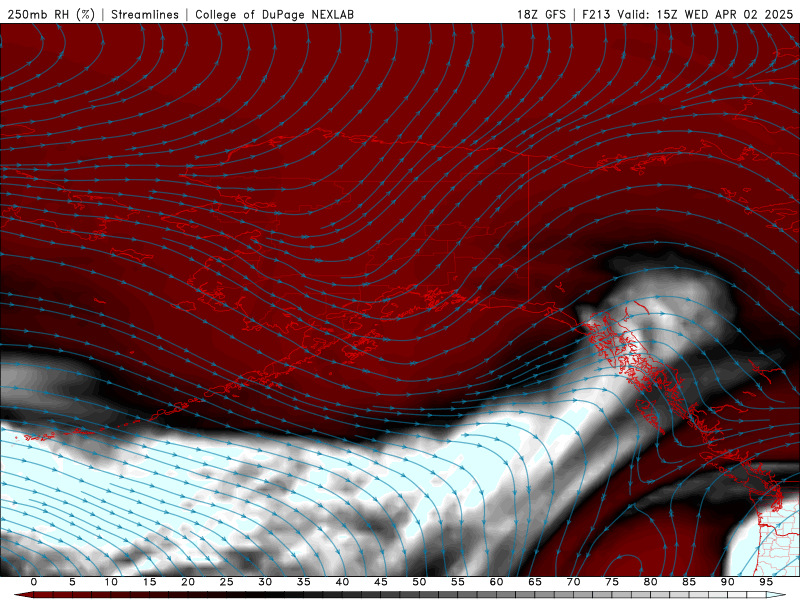The width and height of the screenshot is (800, 600).
Task: Click the "45" humidity scale label
Action: tap(381, 582)
